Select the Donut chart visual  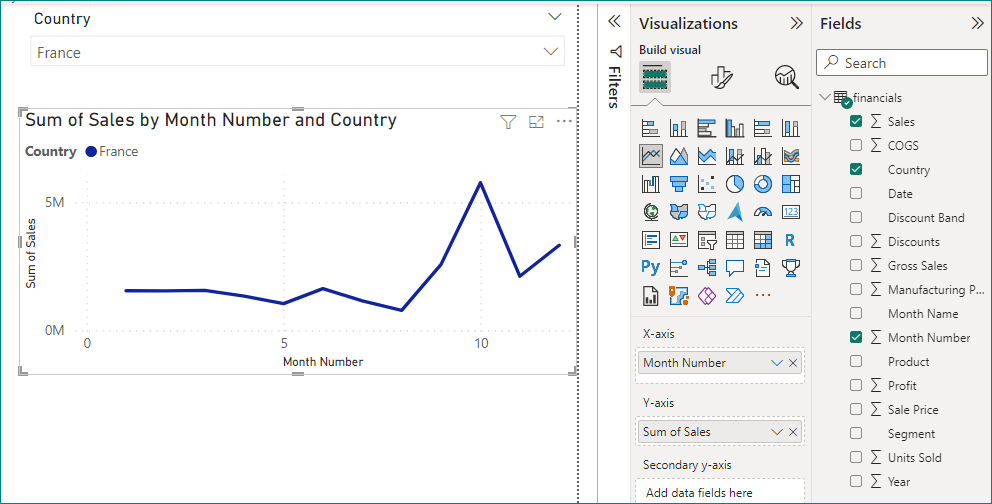coord(763,184)
